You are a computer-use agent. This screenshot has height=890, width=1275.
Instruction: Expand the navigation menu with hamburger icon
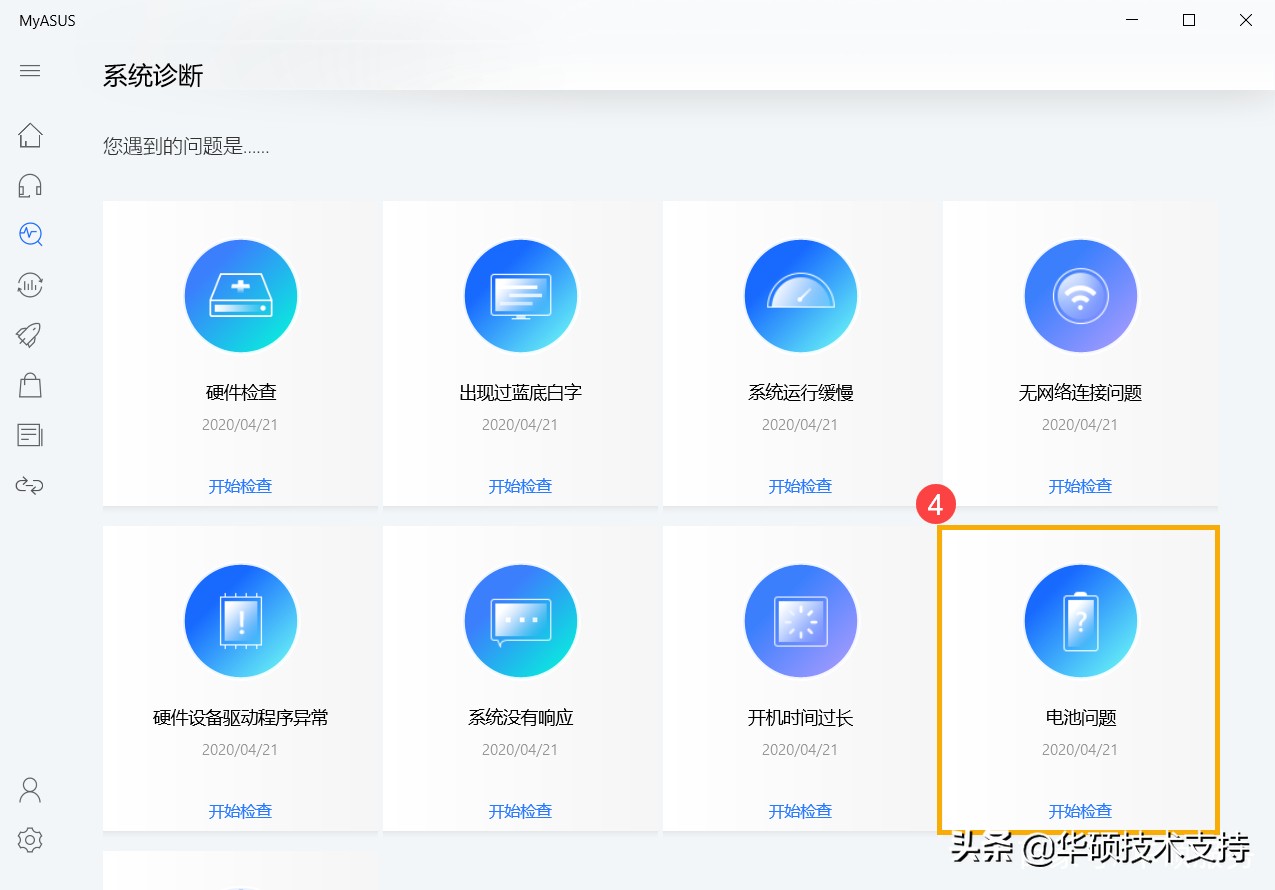(x=29, y=71)
